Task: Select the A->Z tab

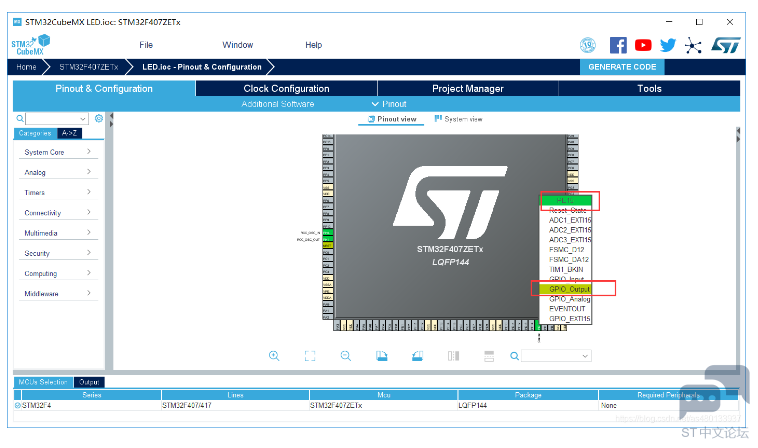Action: point(69,133)
